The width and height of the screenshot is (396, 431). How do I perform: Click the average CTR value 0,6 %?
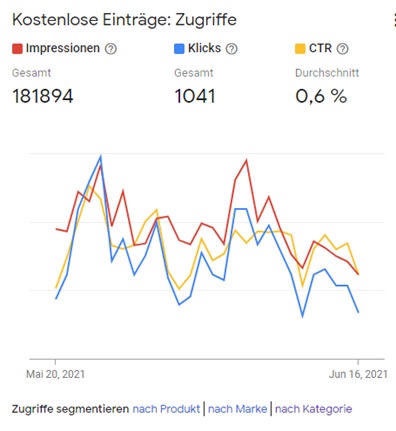[321, 96]
